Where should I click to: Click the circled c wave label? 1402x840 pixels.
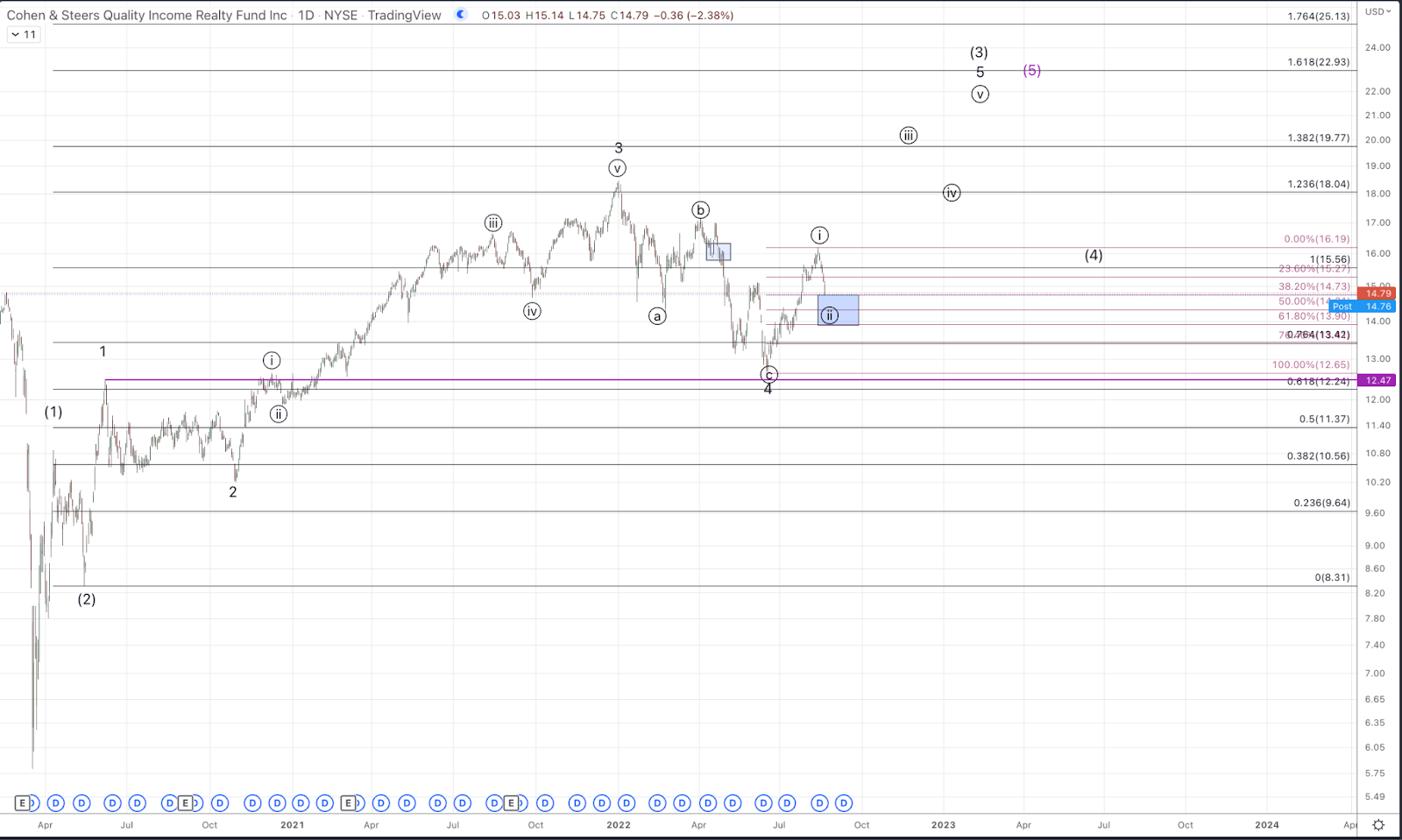tap(768, 375)
